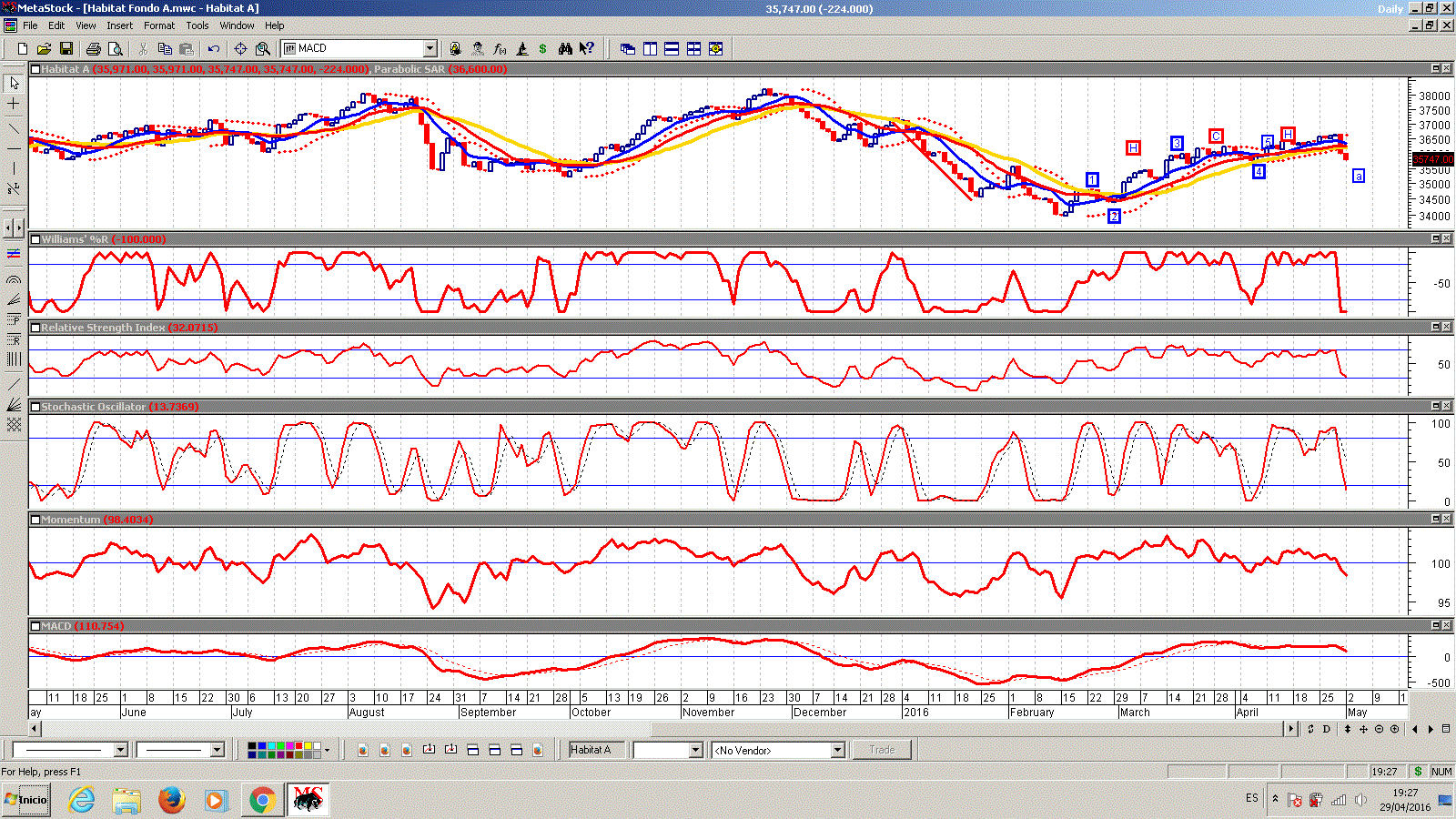Click the stack horizontally windows icon
This screenshot has width=1456, height=819.
[672, 48]
